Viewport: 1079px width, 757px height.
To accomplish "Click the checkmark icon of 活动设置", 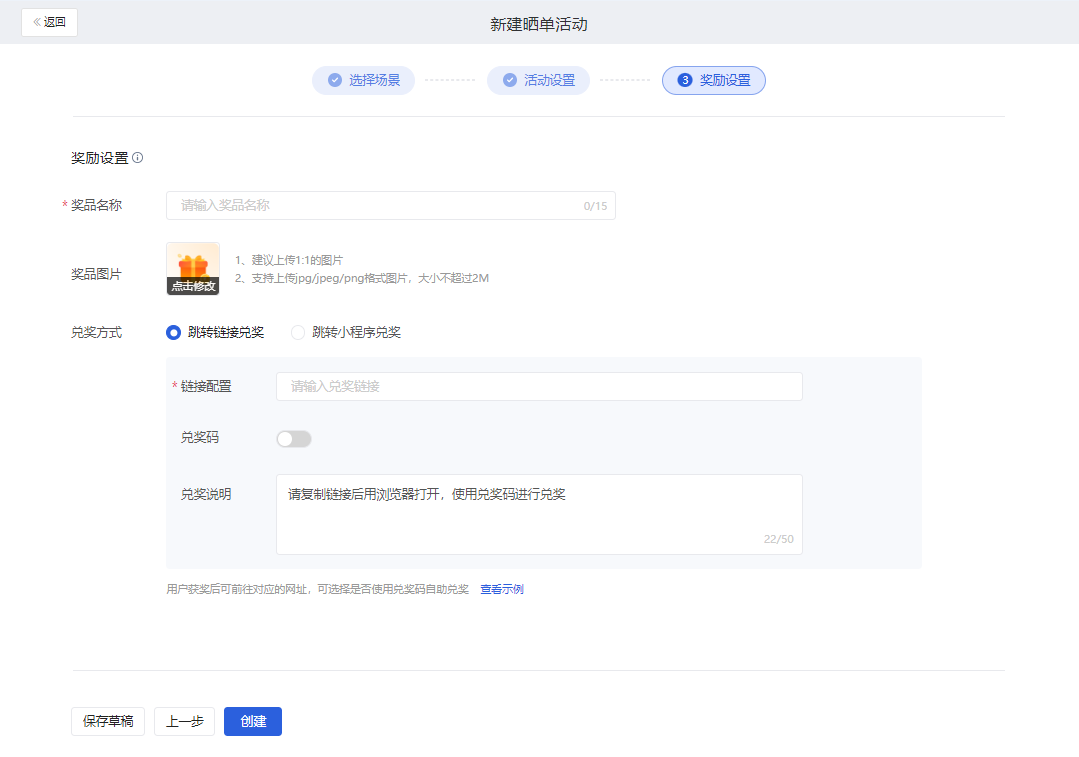I will (x=510, y=81).
